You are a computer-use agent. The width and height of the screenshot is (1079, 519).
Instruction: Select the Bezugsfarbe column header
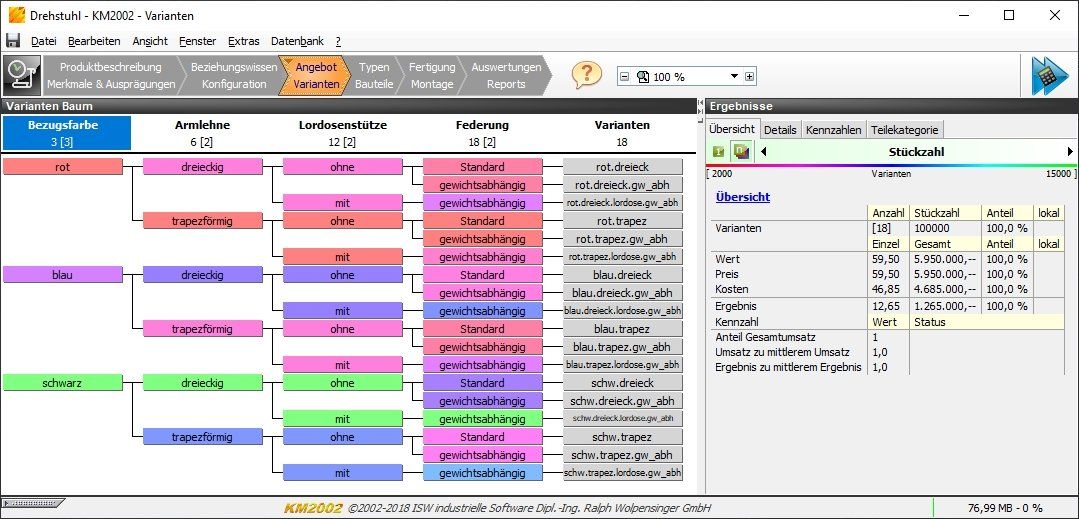click(x=66, y=133)
